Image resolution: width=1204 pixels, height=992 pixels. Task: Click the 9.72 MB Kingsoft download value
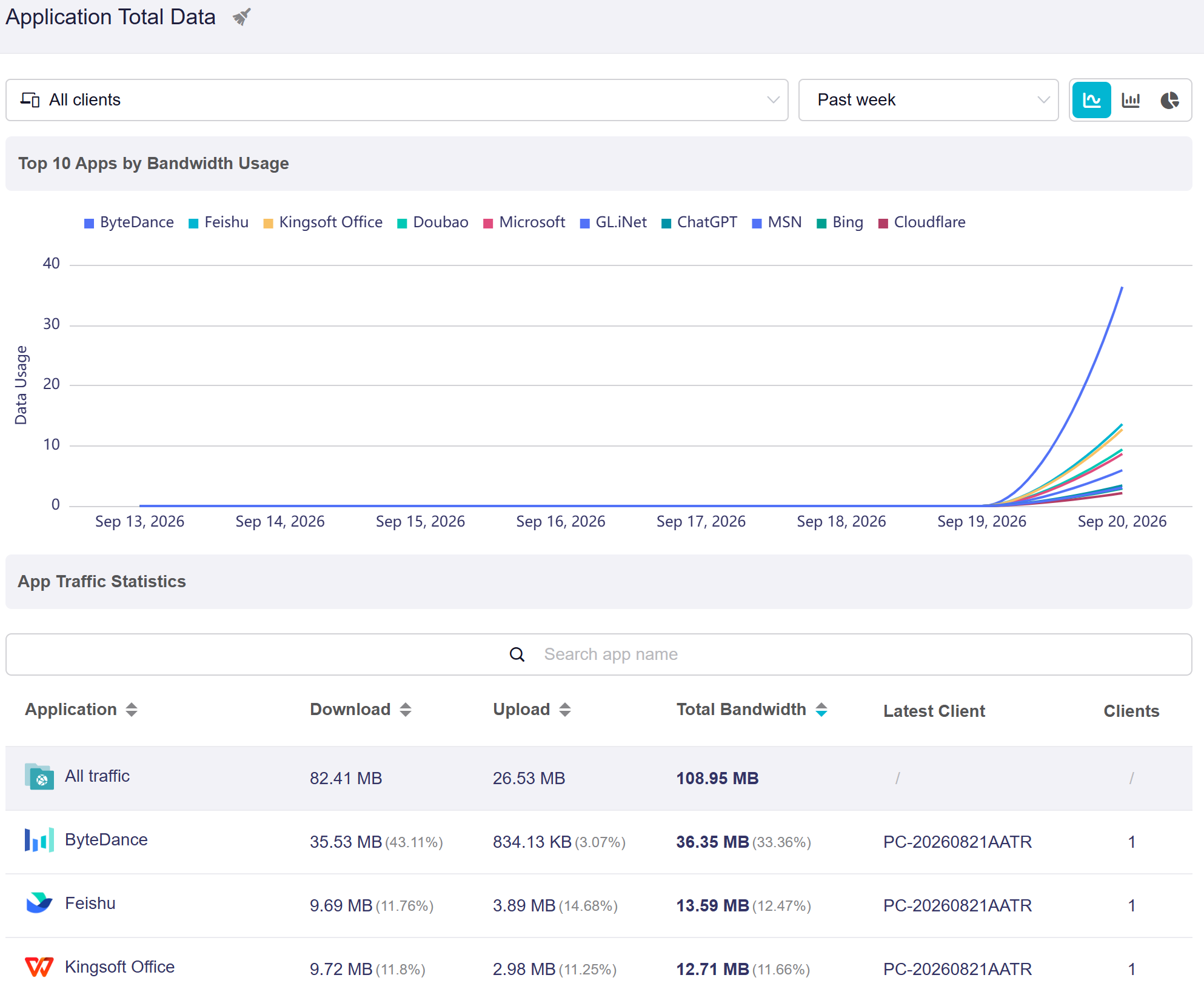pos(341,970)
